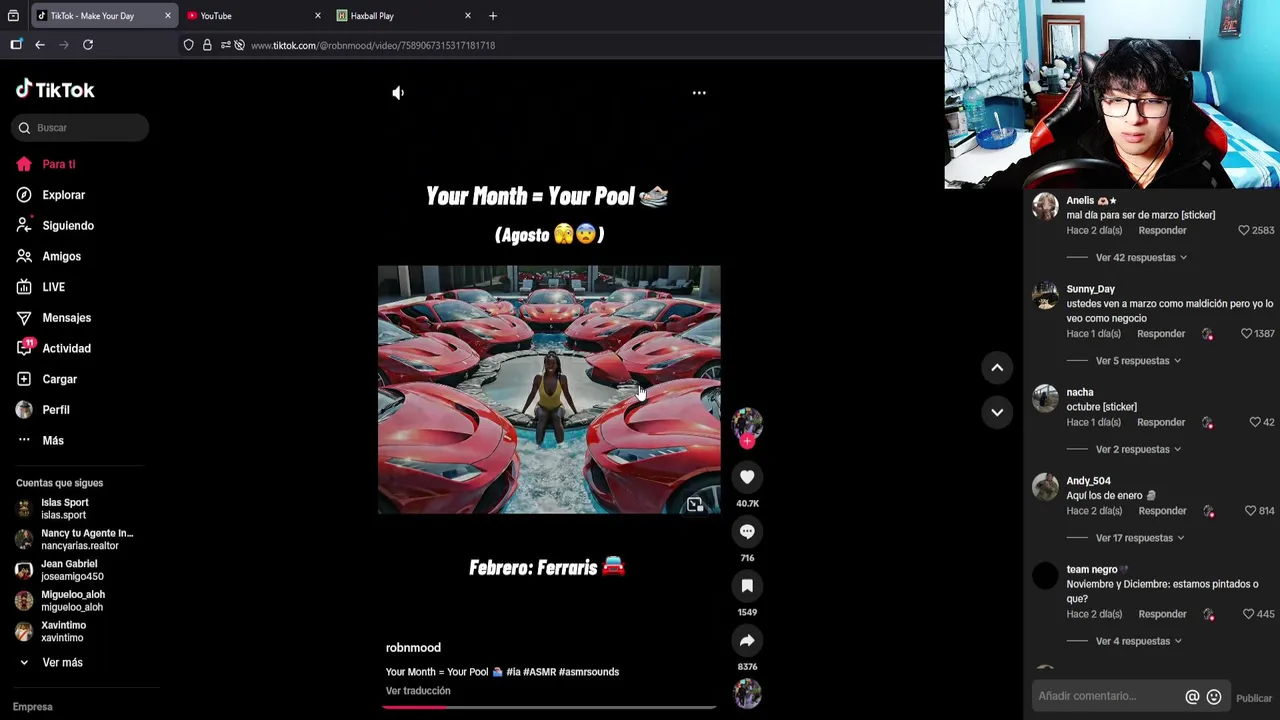The width and height of the screenshot is (1280, 720).
Task: Click the Buscar search field
Action: (x=80, y=128)
